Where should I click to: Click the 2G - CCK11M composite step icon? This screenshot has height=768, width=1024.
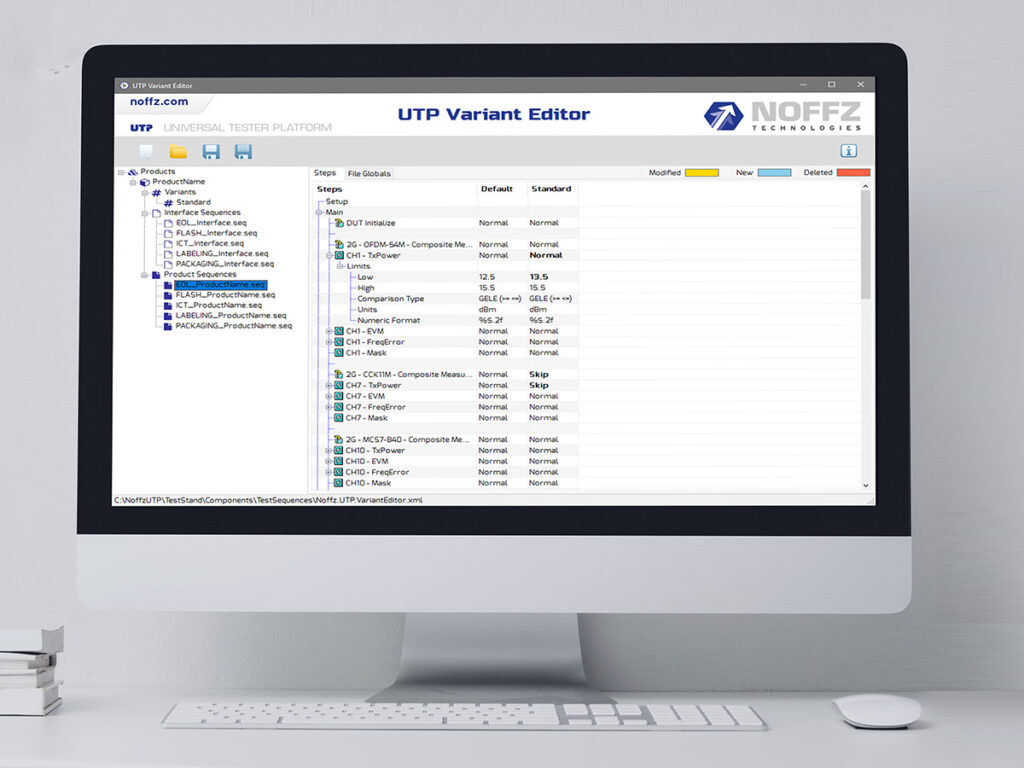point(339,374)
